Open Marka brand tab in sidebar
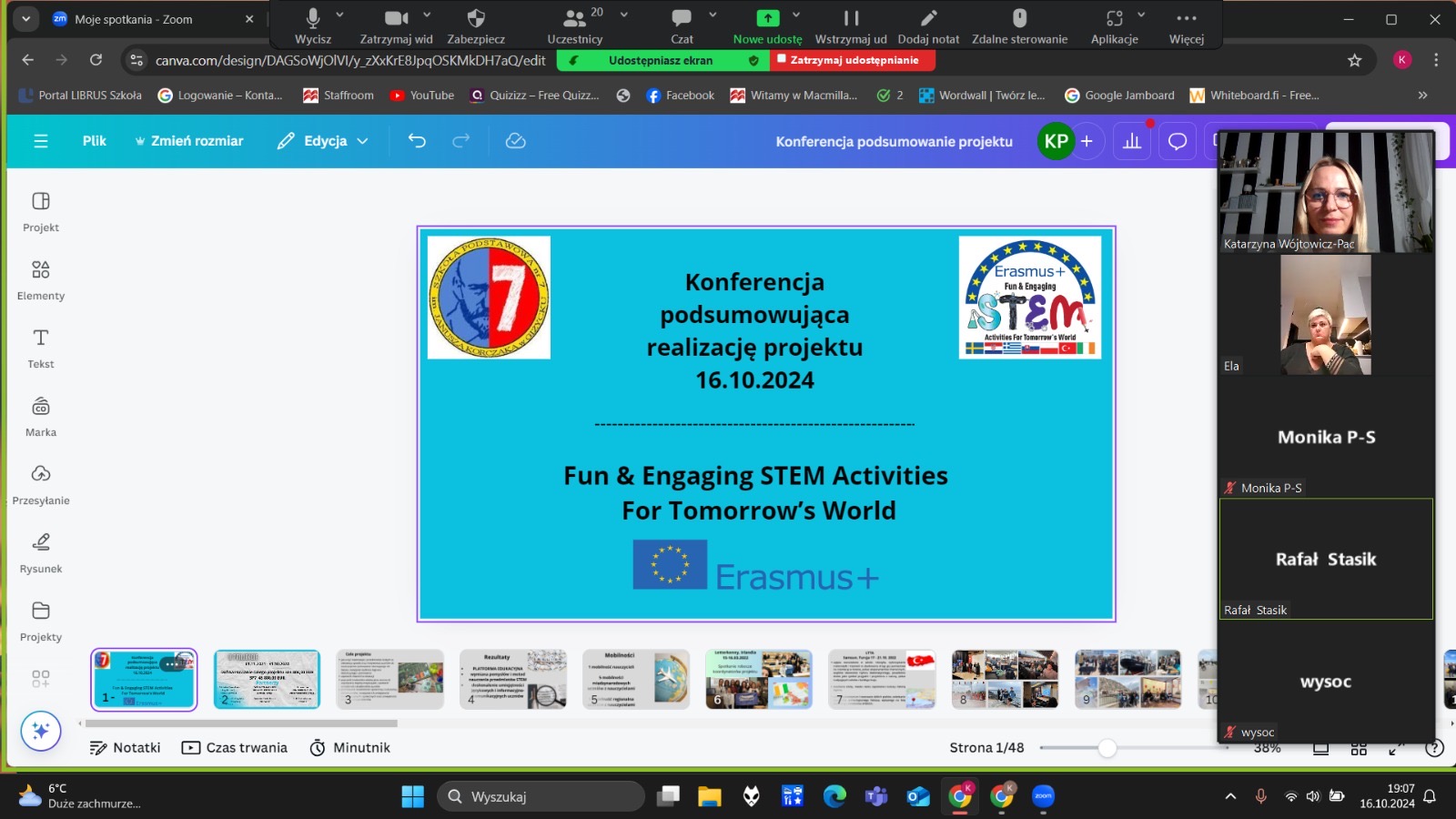 (41, 417)
